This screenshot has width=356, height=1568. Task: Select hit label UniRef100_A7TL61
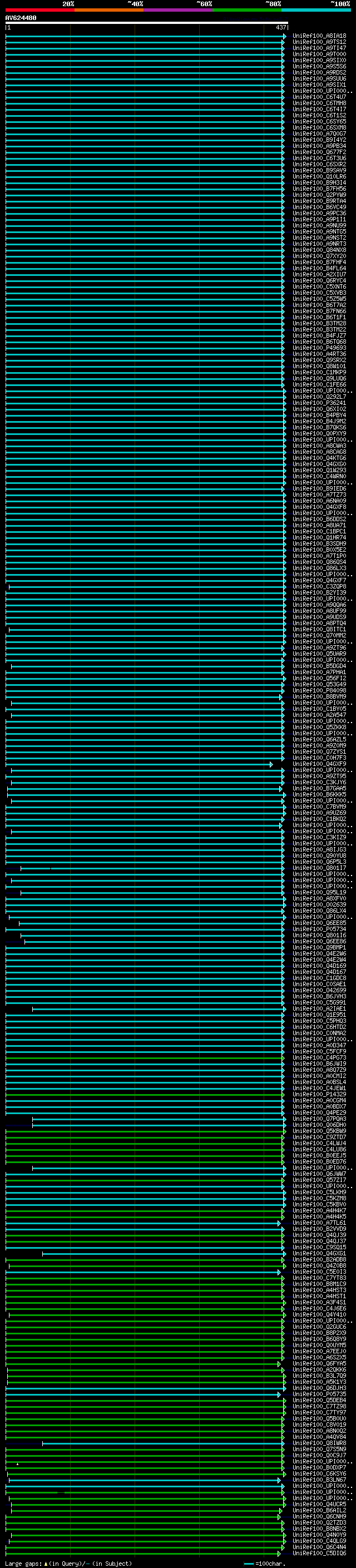click(319, 1222)
